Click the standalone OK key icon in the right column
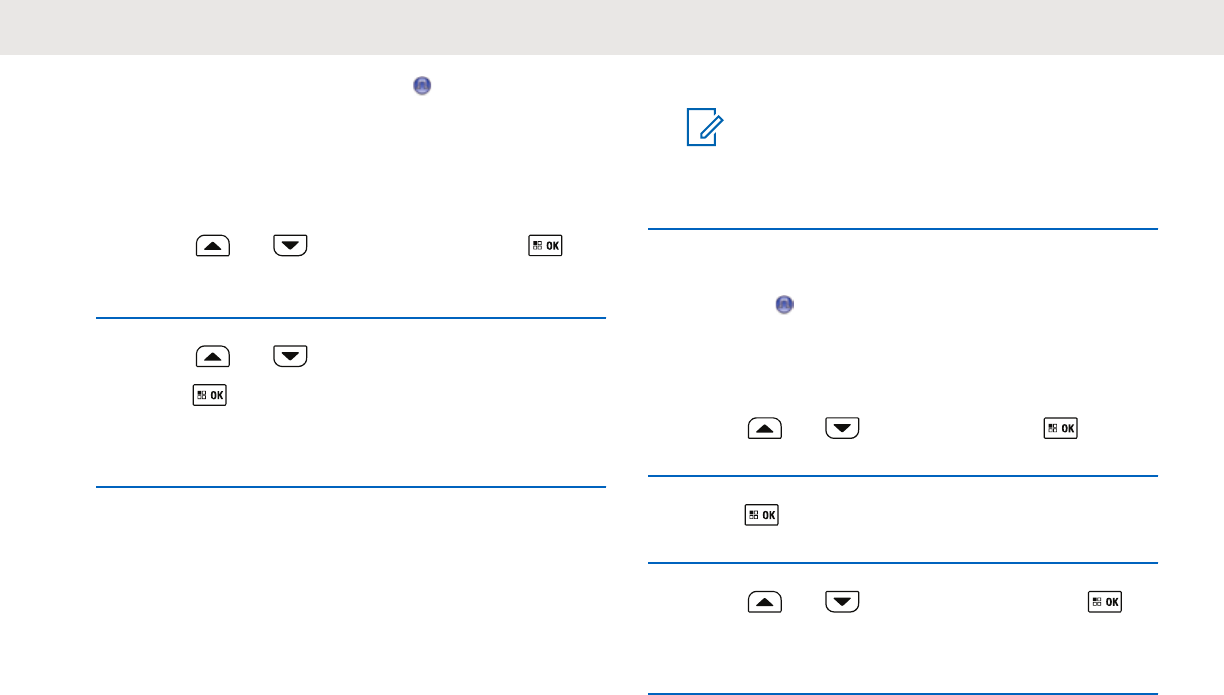This screenshot has width=1224, height=695. (762, 516)
